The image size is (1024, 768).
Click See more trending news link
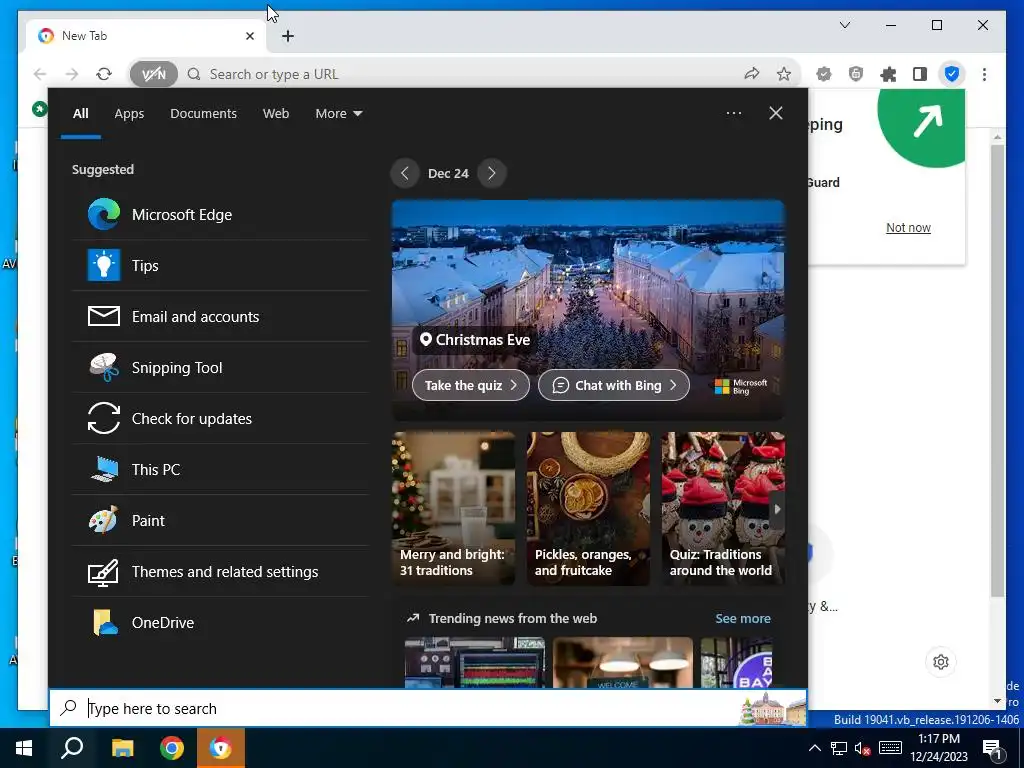click(x=743, y=618)
